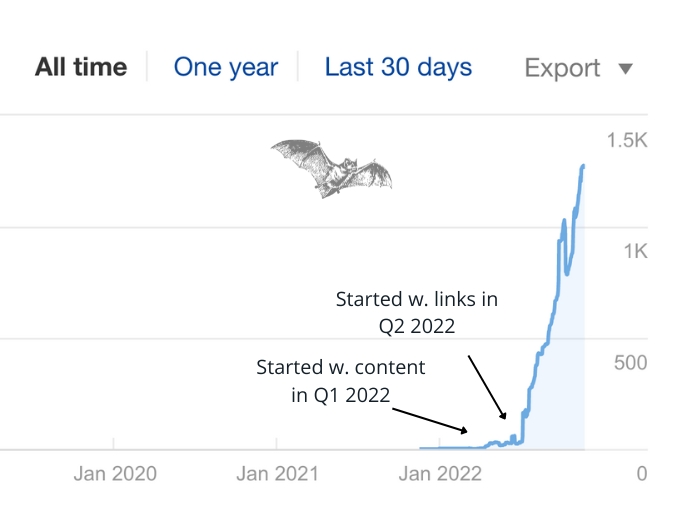The height and width of the screenshot is (516, 682).
Task: Click the dip in the line near 1K
Action: click(x=567, y=273)
